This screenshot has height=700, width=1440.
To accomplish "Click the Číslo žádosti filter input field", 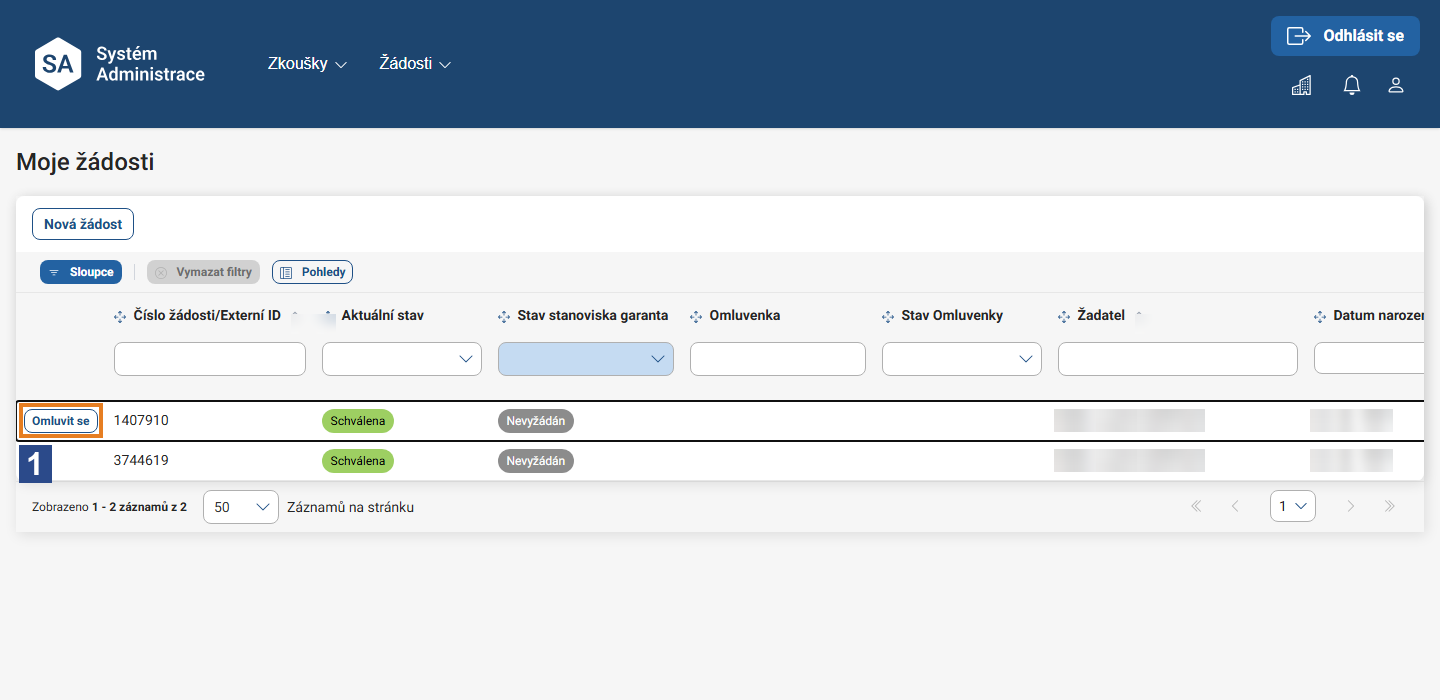I will click(210, 359).
